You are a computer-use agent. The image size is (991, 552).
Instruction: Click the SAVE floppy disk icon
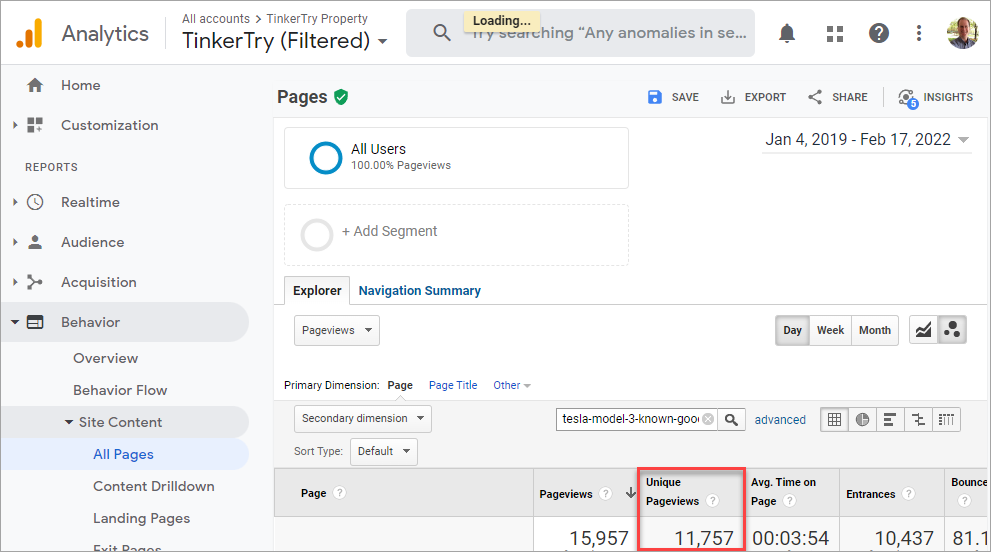[655, 97]
